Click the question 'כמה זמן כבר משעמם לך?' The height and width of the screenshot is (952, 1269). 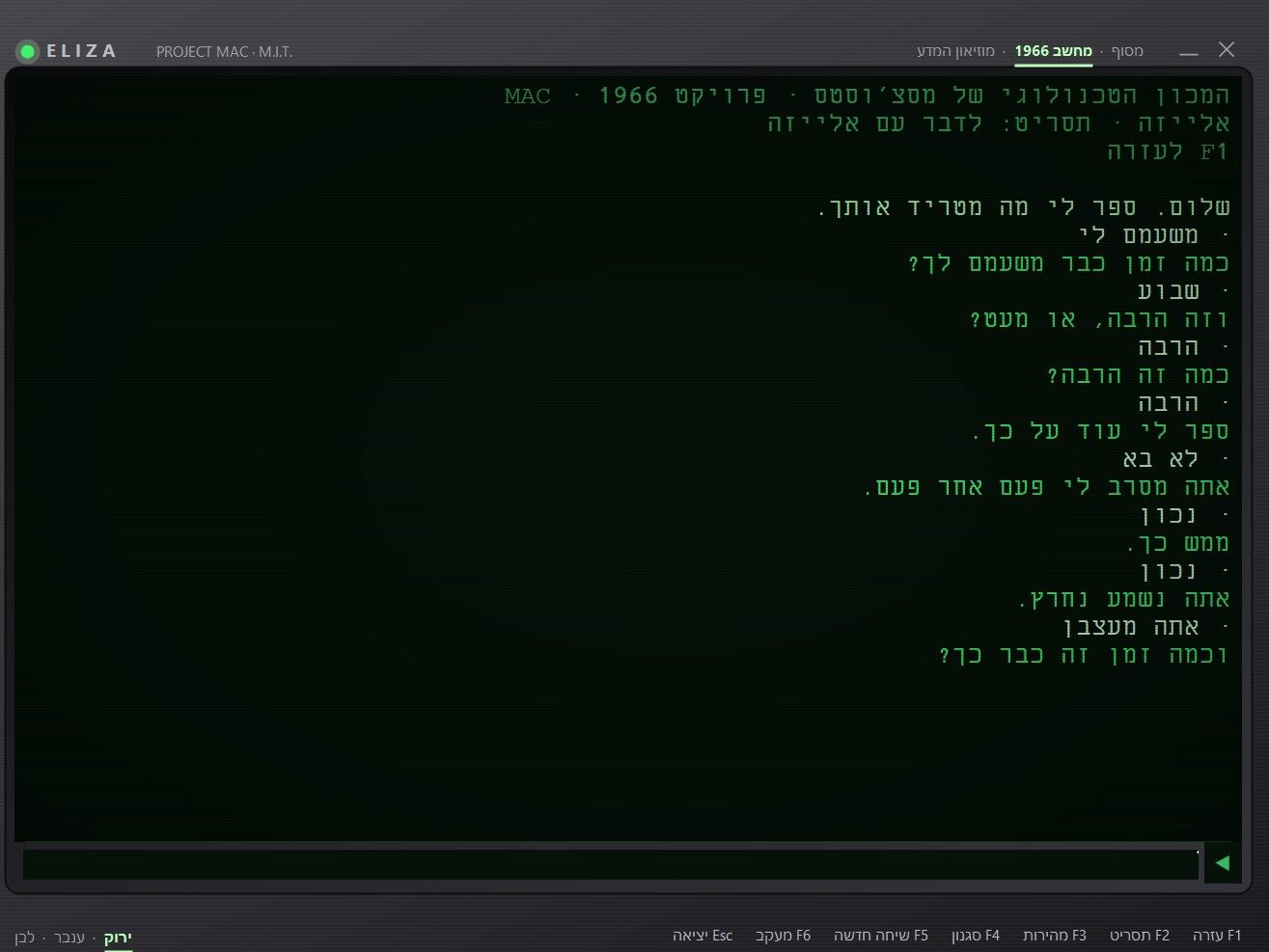pyautogui.click(x=1069, y=263)
